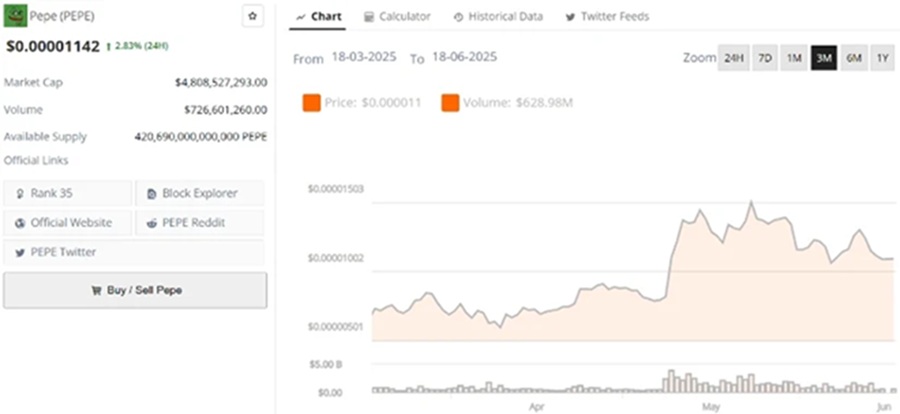This screenshot has width=900, height=414.
Task: Click the 2.83% (24H) change indicator
Action: coord(137,46)
